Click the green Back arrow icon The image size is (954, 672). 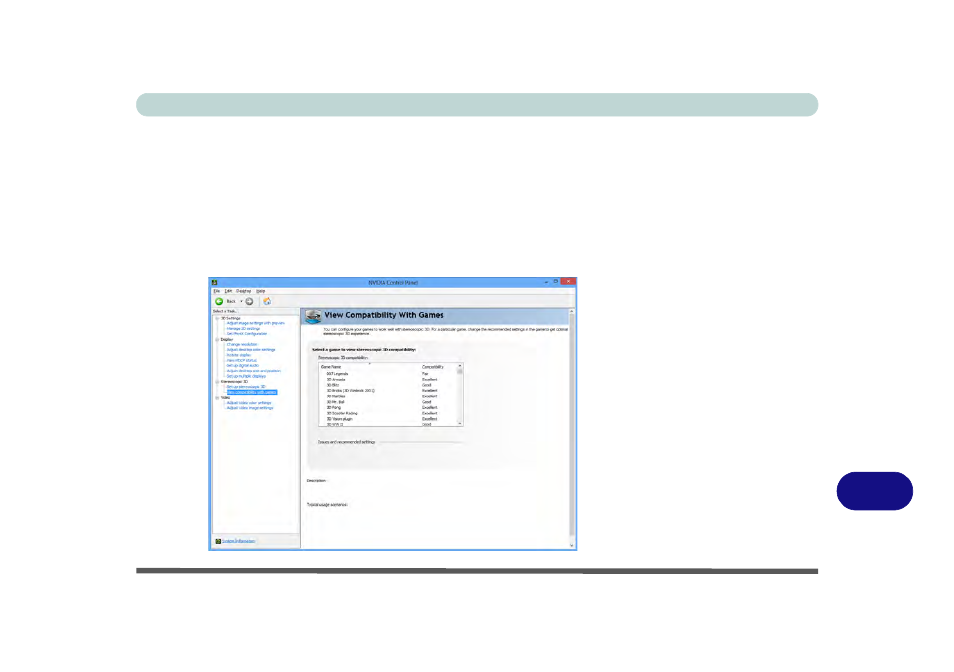point(219,301)
